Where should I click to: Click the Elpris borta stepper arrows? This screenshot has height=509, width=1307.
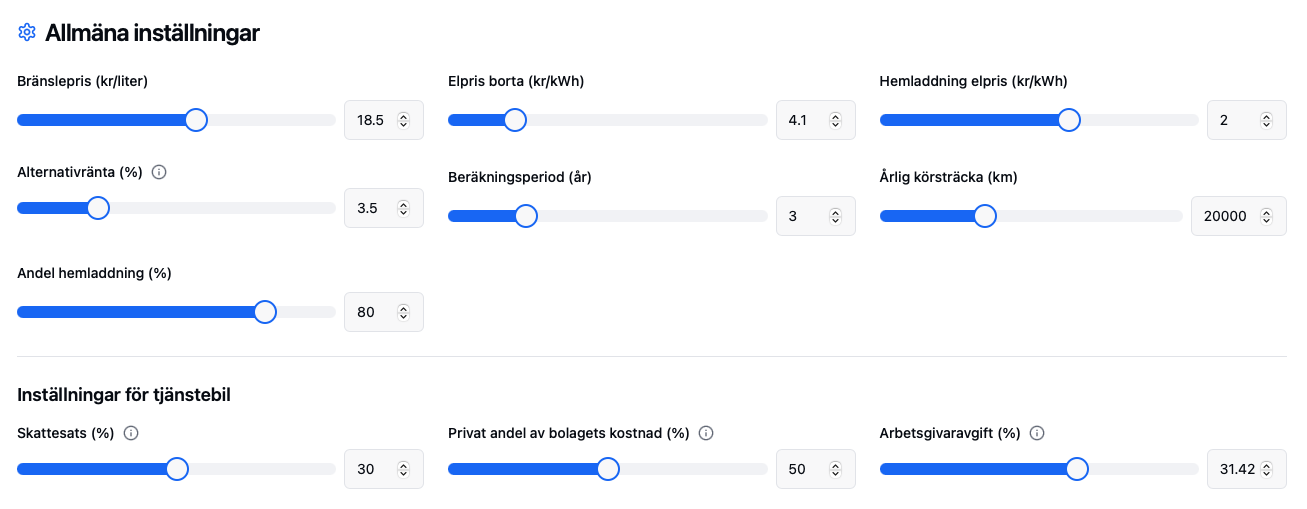[835, 120]
